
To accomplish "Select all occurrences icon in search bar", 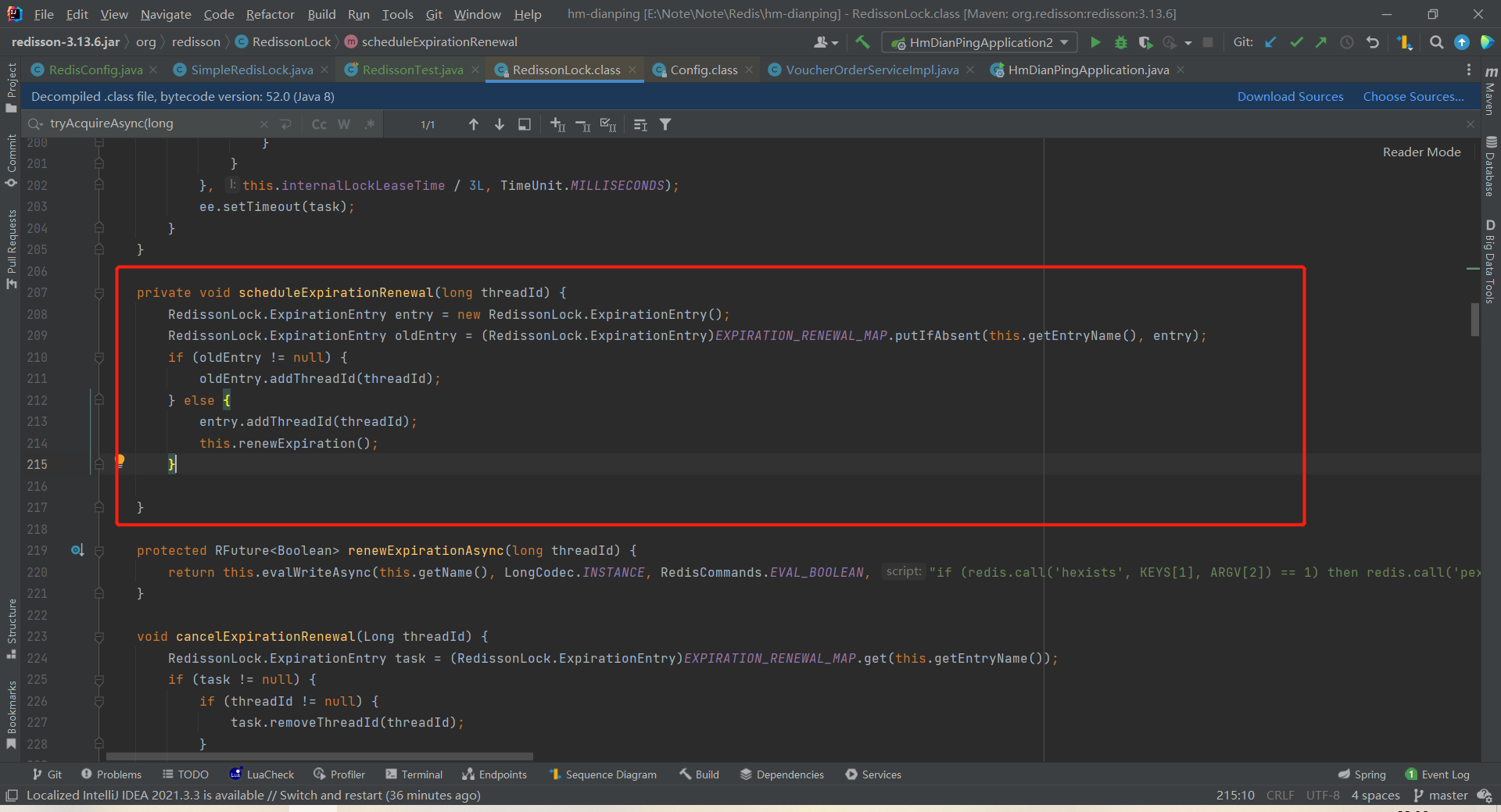I will tap(607, 124).
